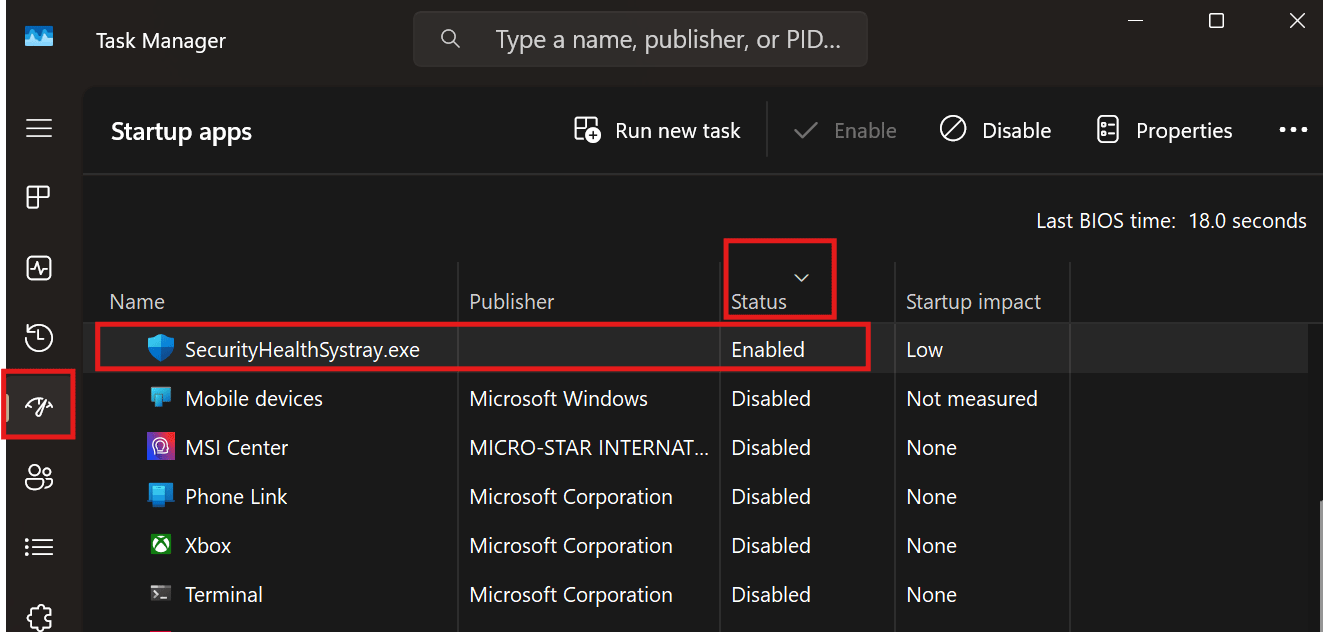Open the more options ellipsis menu
This screenshot has height=632, width=1323.
pos(1293,130)
